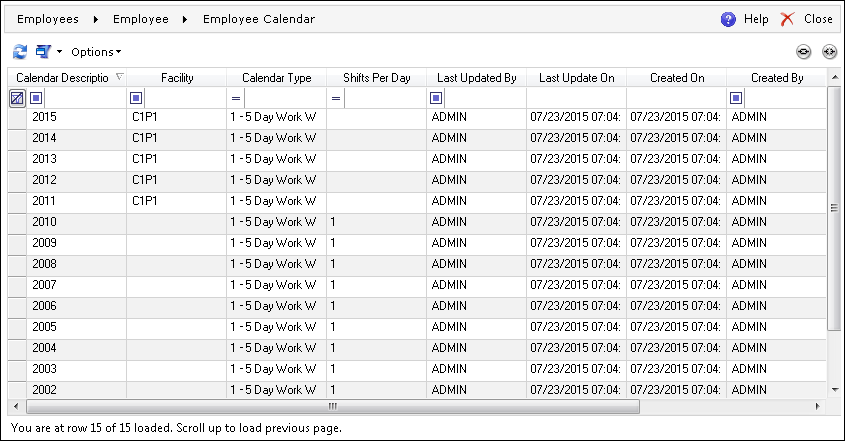
Task: Go to the Employee breadcrumb item
Action: 141,19
